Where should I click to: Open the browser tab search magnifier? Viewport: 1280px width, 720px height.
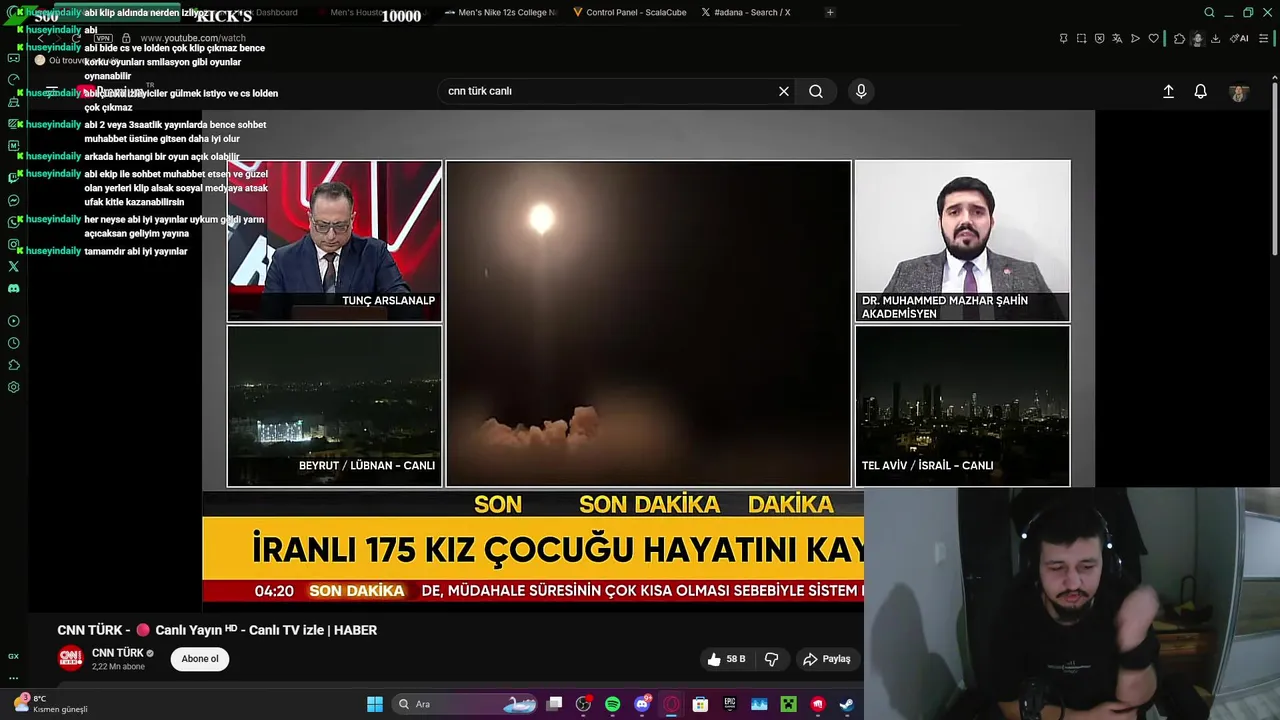click(1209, 12)
